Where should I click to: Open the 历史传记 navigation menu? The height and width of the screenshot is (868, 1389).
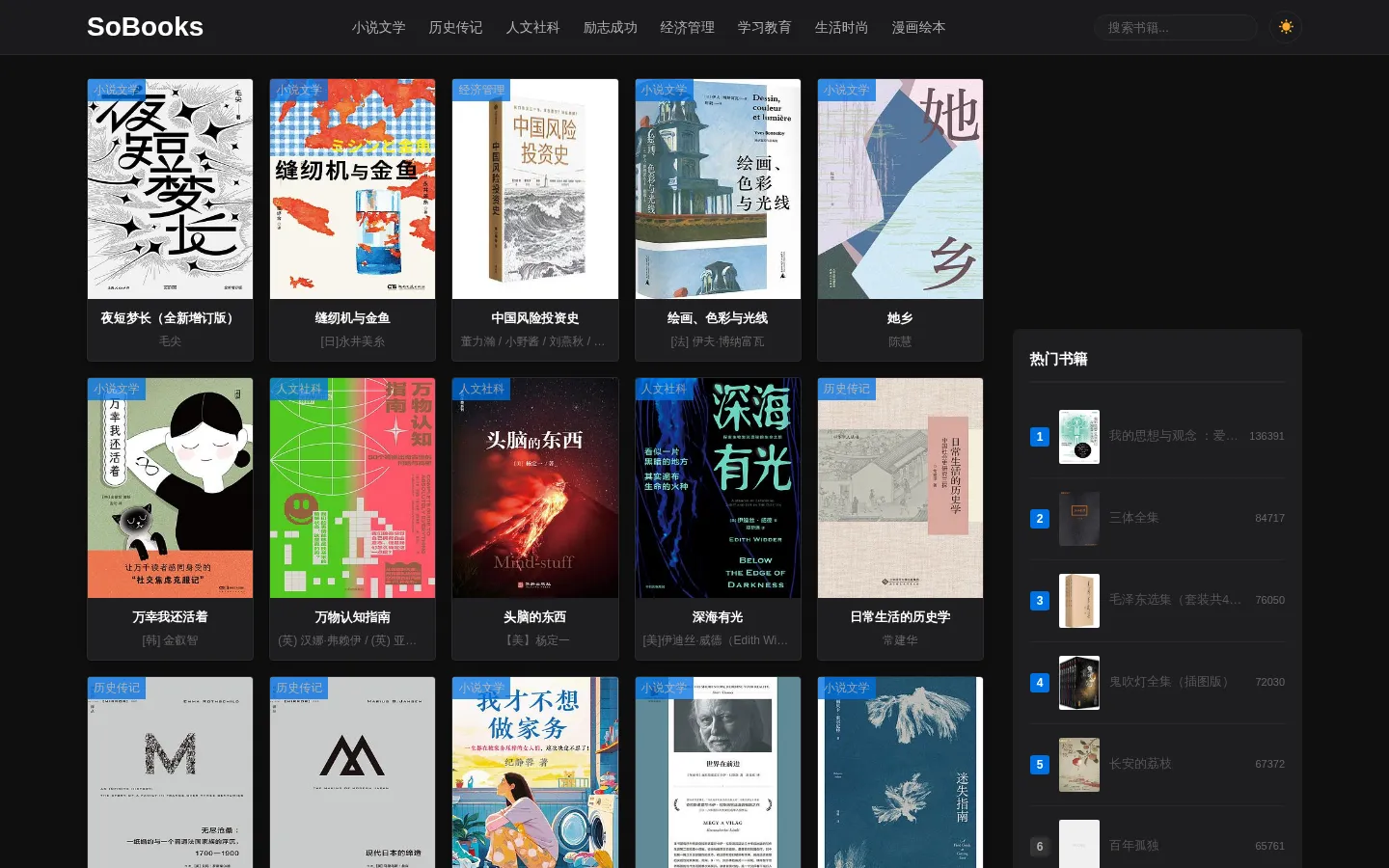click(455, 28)
